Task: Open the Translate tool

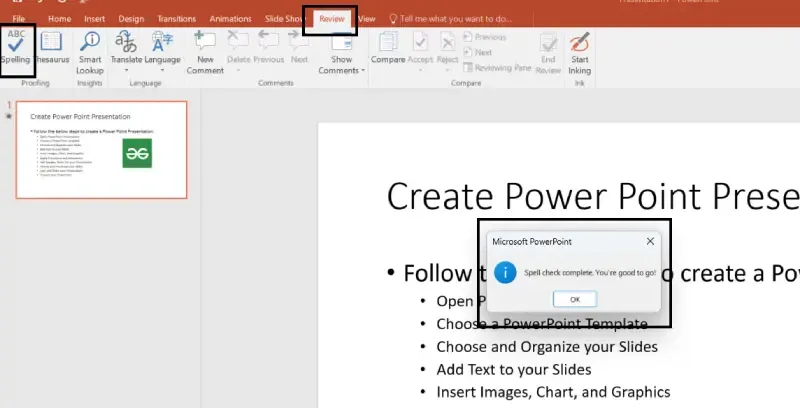Action: [x=126, y=49]
